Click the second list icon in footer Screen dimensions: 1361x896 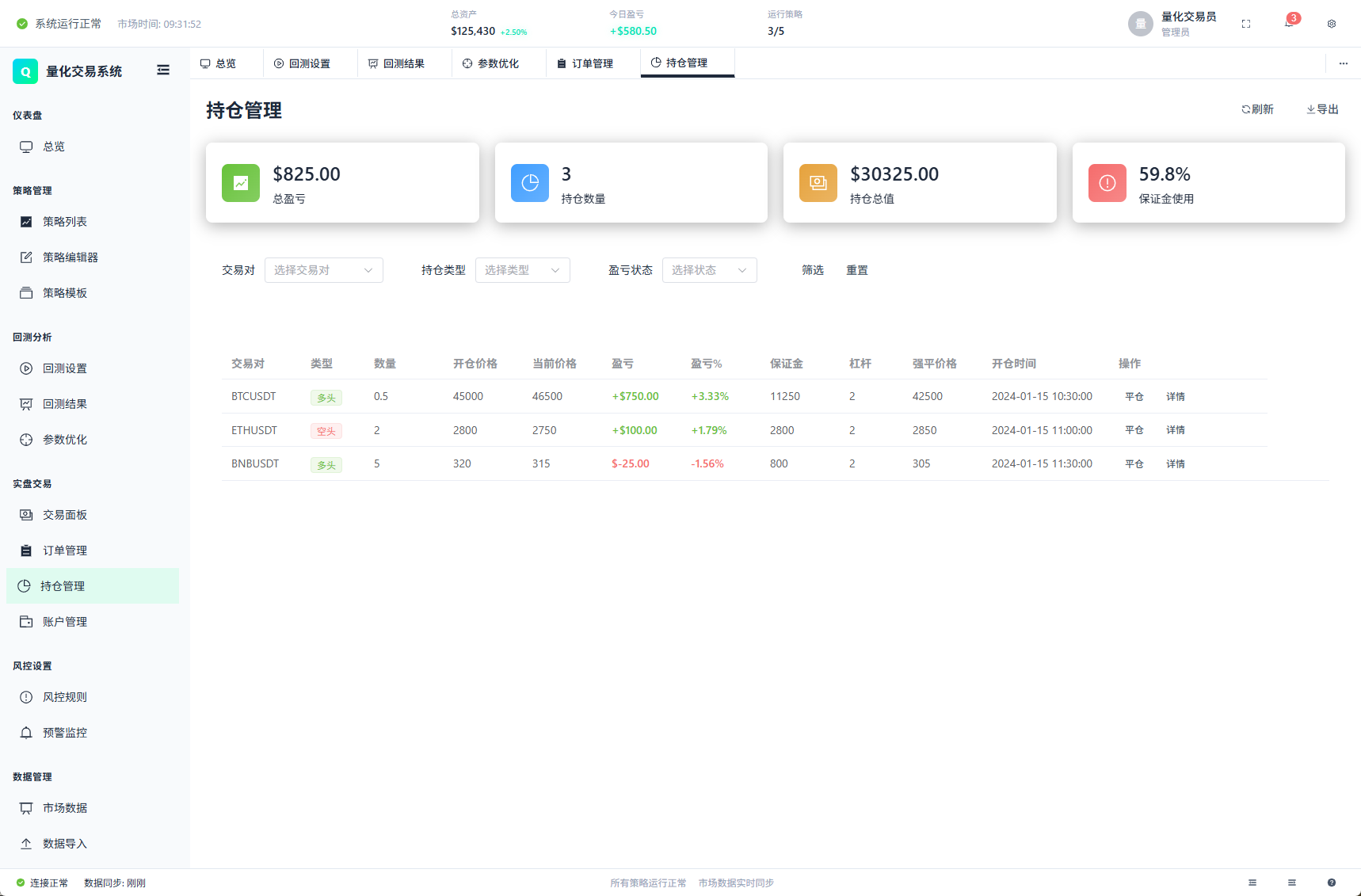click(x=1292, y=883)
